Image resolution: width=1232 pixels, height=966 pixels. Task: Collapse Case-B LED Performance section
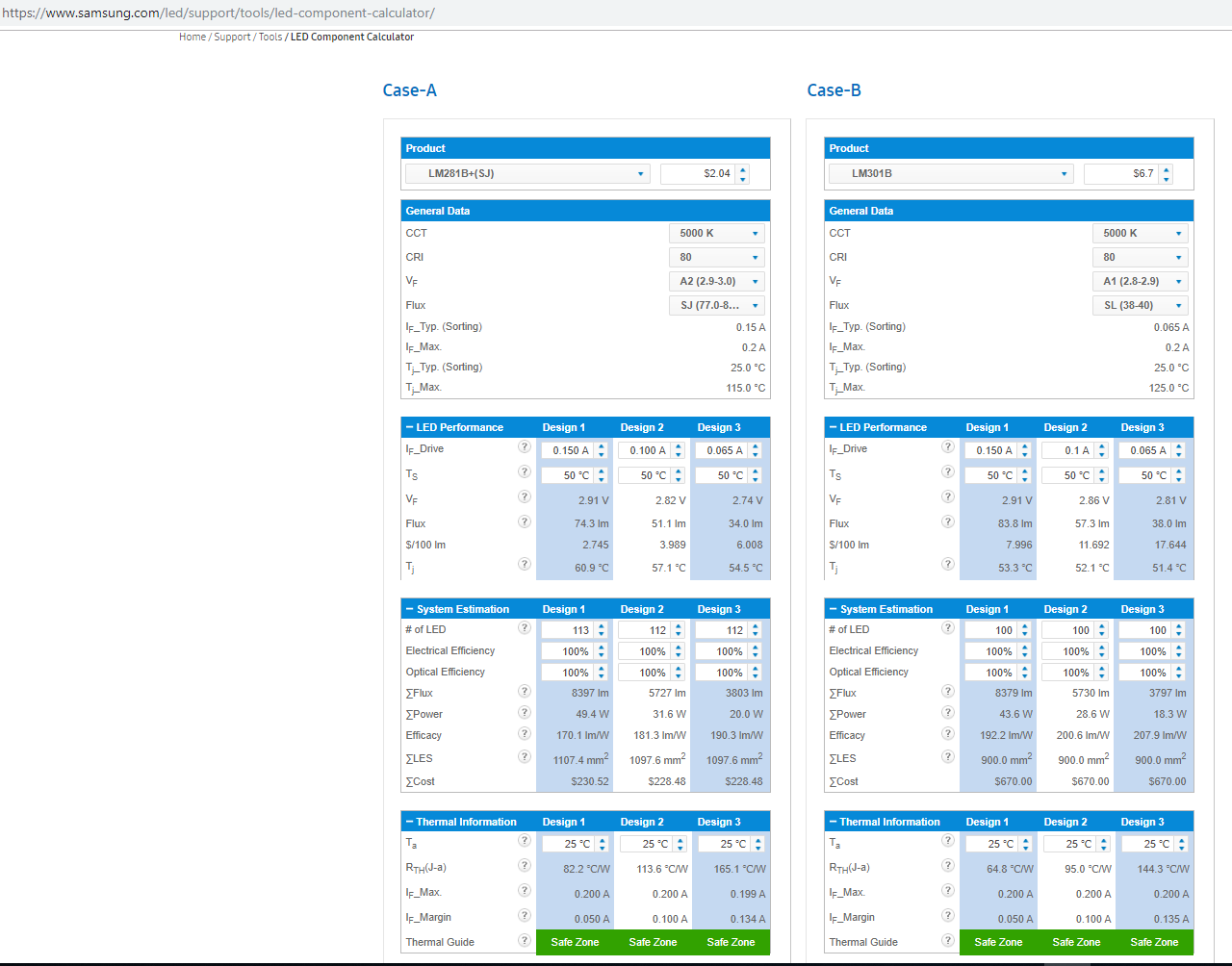tap(834, 427)
